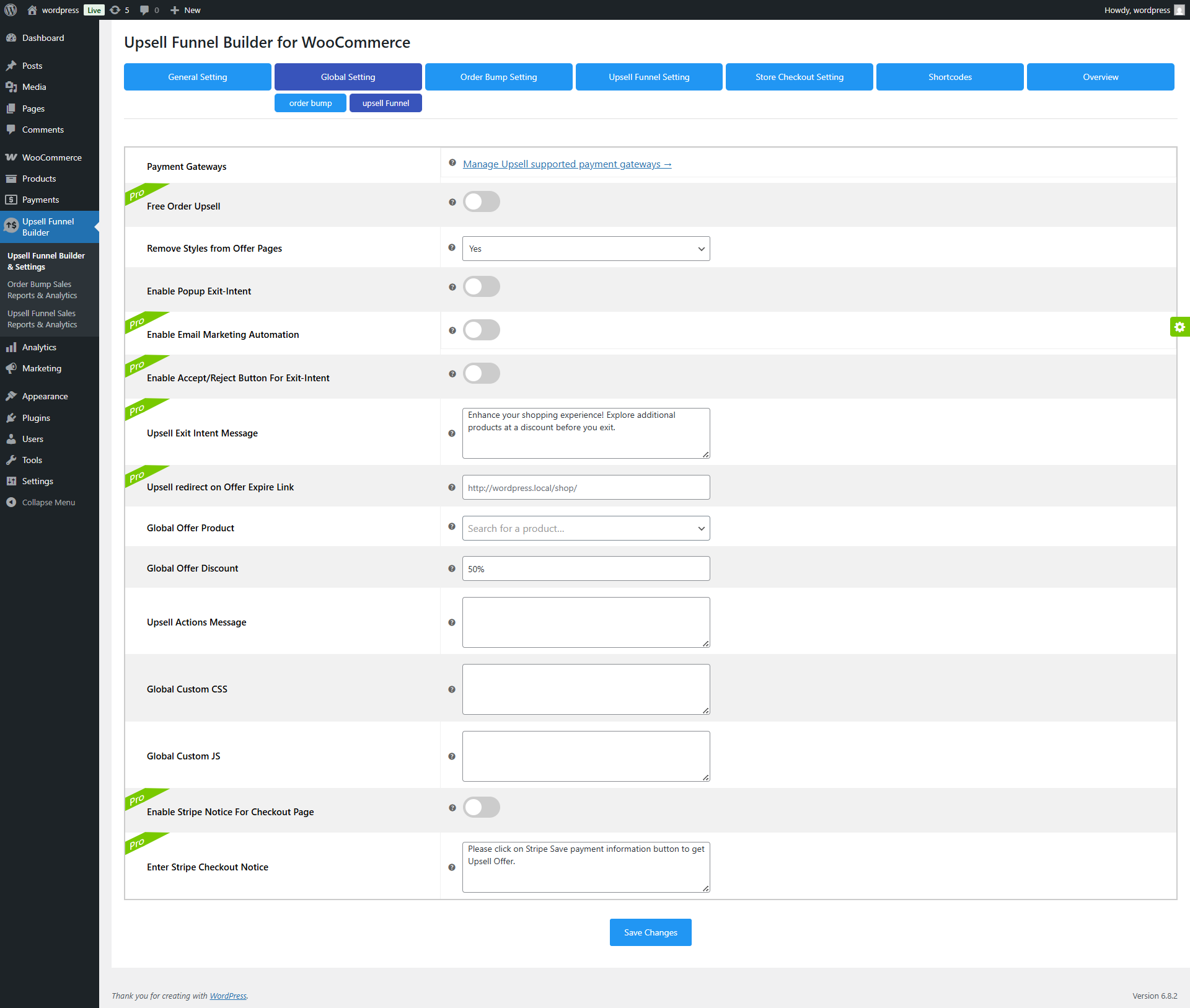
Task: Click the WordPress logo in admin bar
Action: coord(11,10)
